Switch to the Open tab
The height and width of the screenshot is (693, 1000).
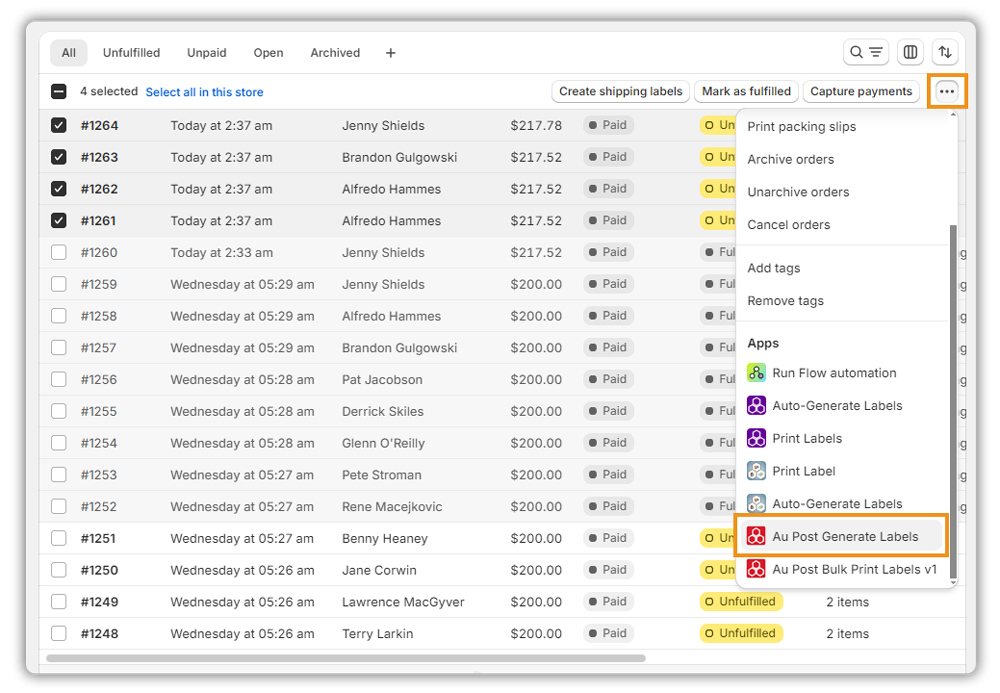[x=268, y=53]
